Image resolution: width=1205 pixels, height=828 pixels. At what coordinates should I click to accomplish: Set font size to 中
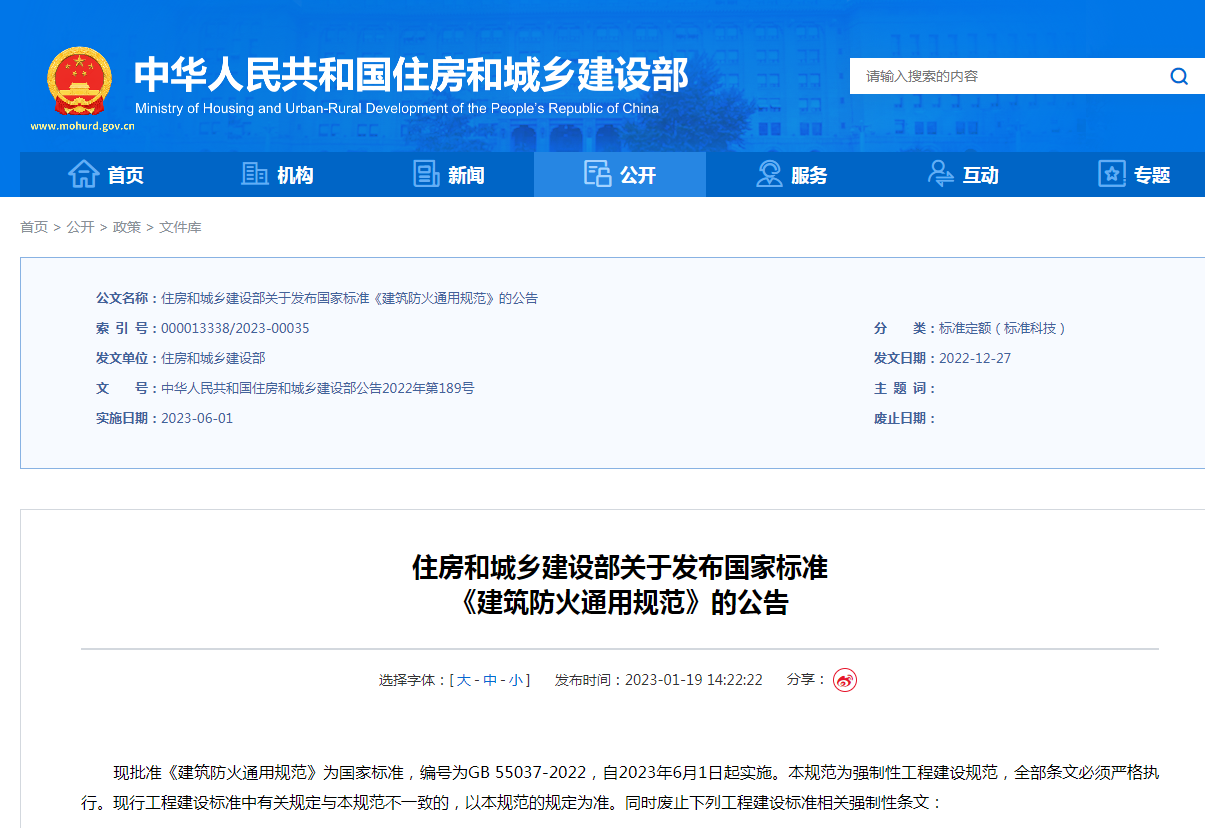point(490,680)
